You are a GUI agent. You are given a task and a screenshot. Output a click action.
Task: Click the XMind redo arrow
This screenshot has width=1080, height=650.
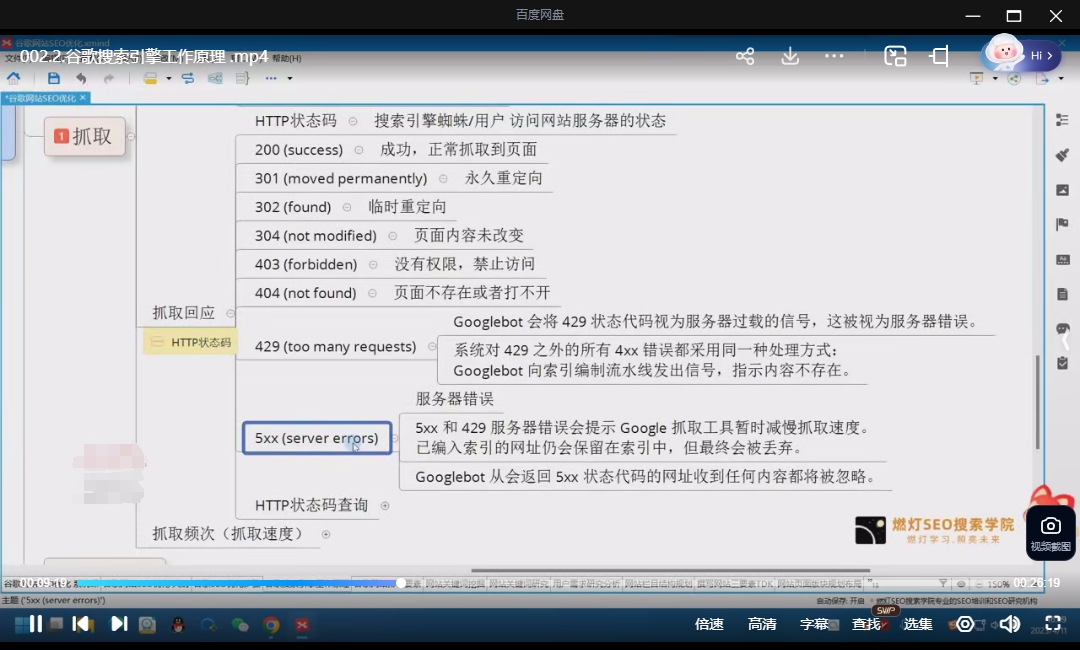(x=109, y=78)
